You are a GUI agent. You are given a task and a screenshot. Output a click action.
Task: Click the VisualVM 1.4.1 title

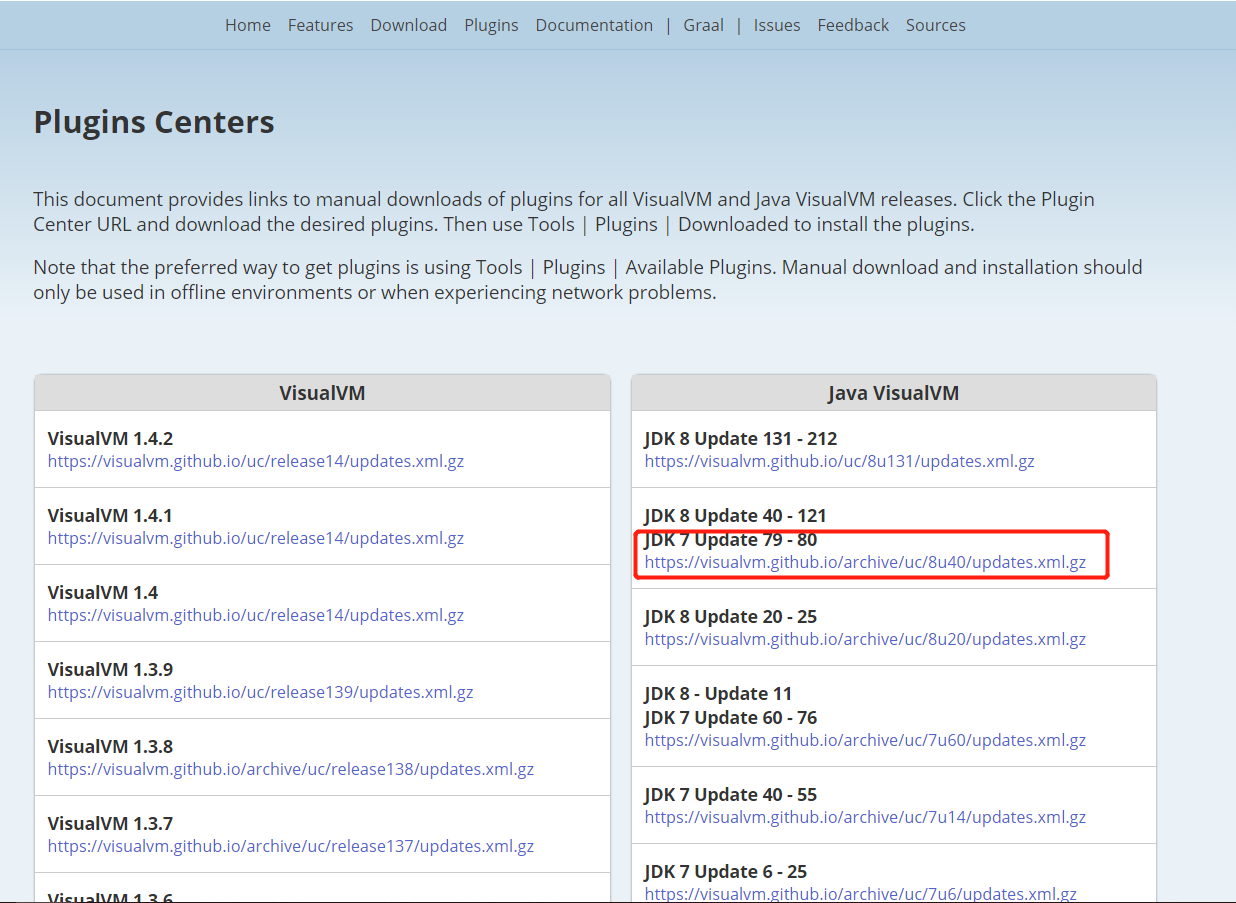[x=110, y=515]
